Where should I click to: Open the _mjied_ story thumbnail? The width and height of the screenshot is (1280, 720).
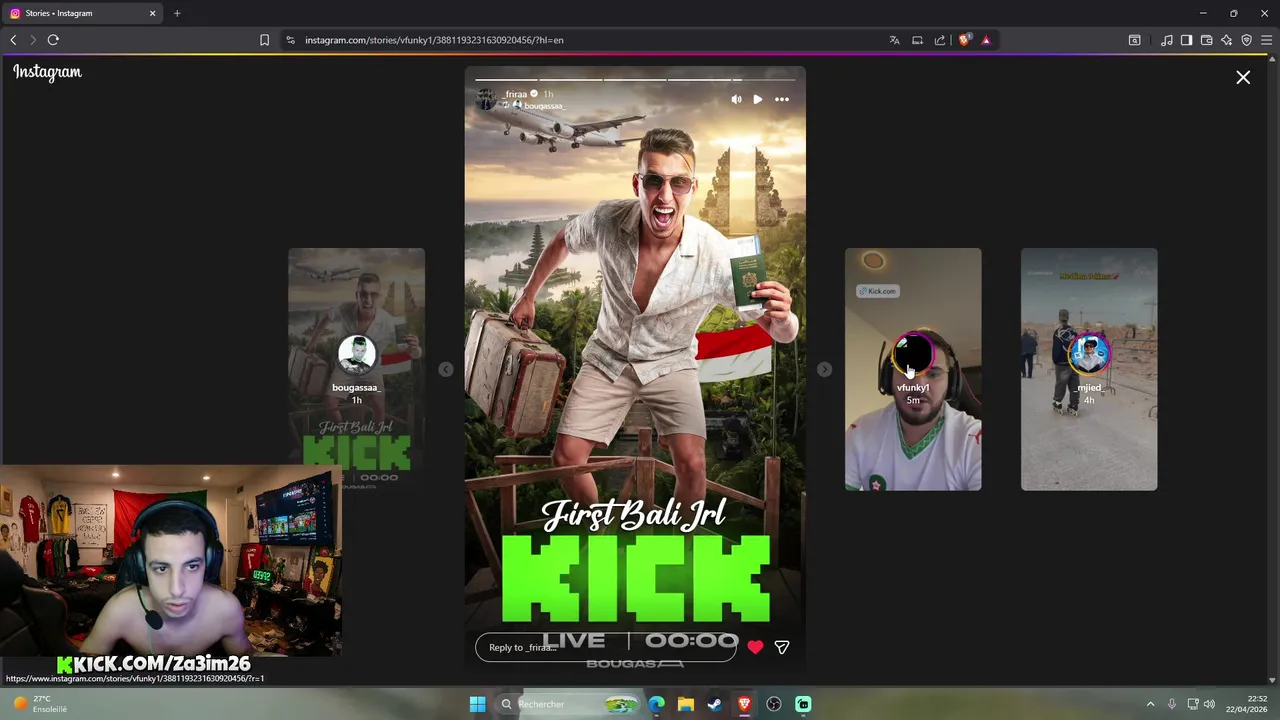[x=1089, y=369]
